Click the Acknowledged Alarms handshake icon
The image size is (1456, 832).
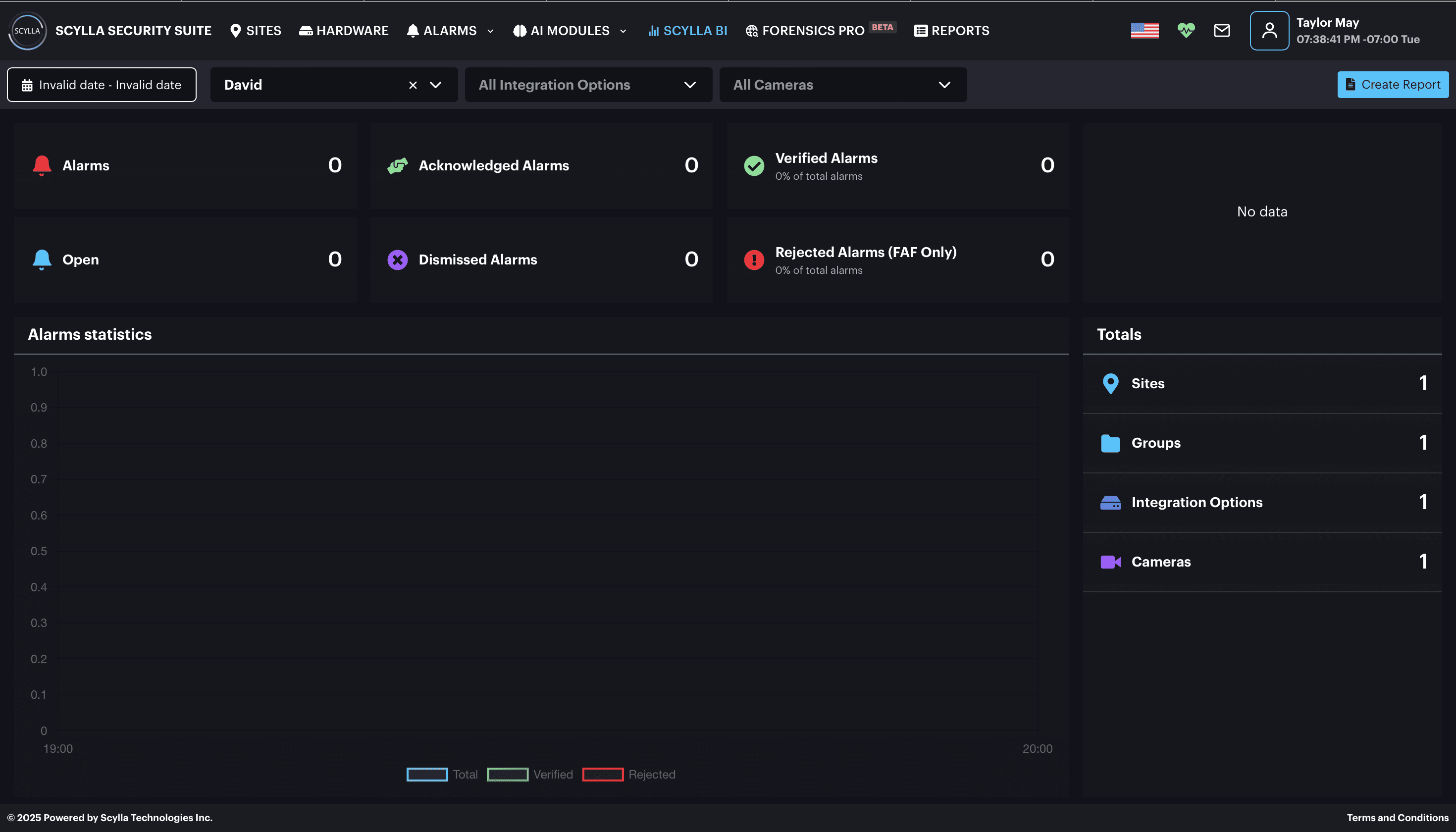(398, 166)
